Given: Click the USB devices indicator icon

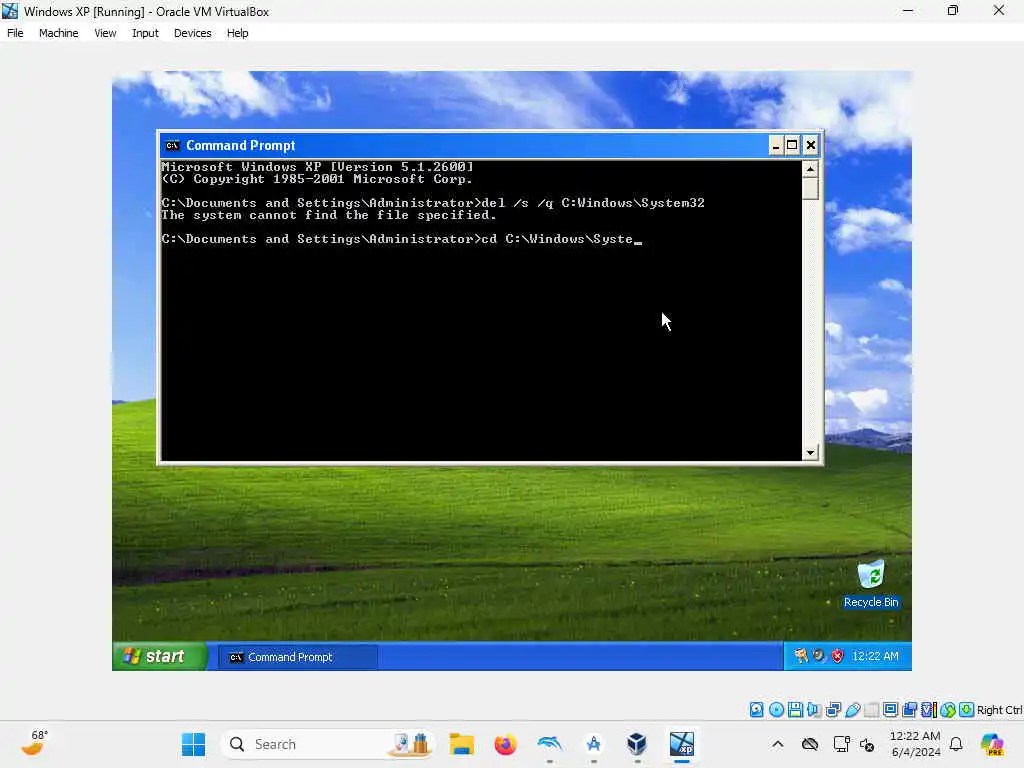Looking at the screenshot, I should click(852, 710).
